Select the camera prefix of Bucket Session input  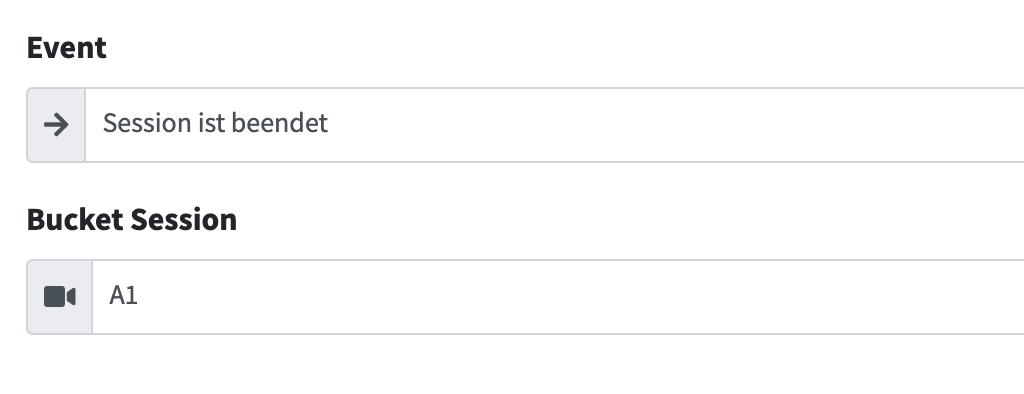point(59,297)
